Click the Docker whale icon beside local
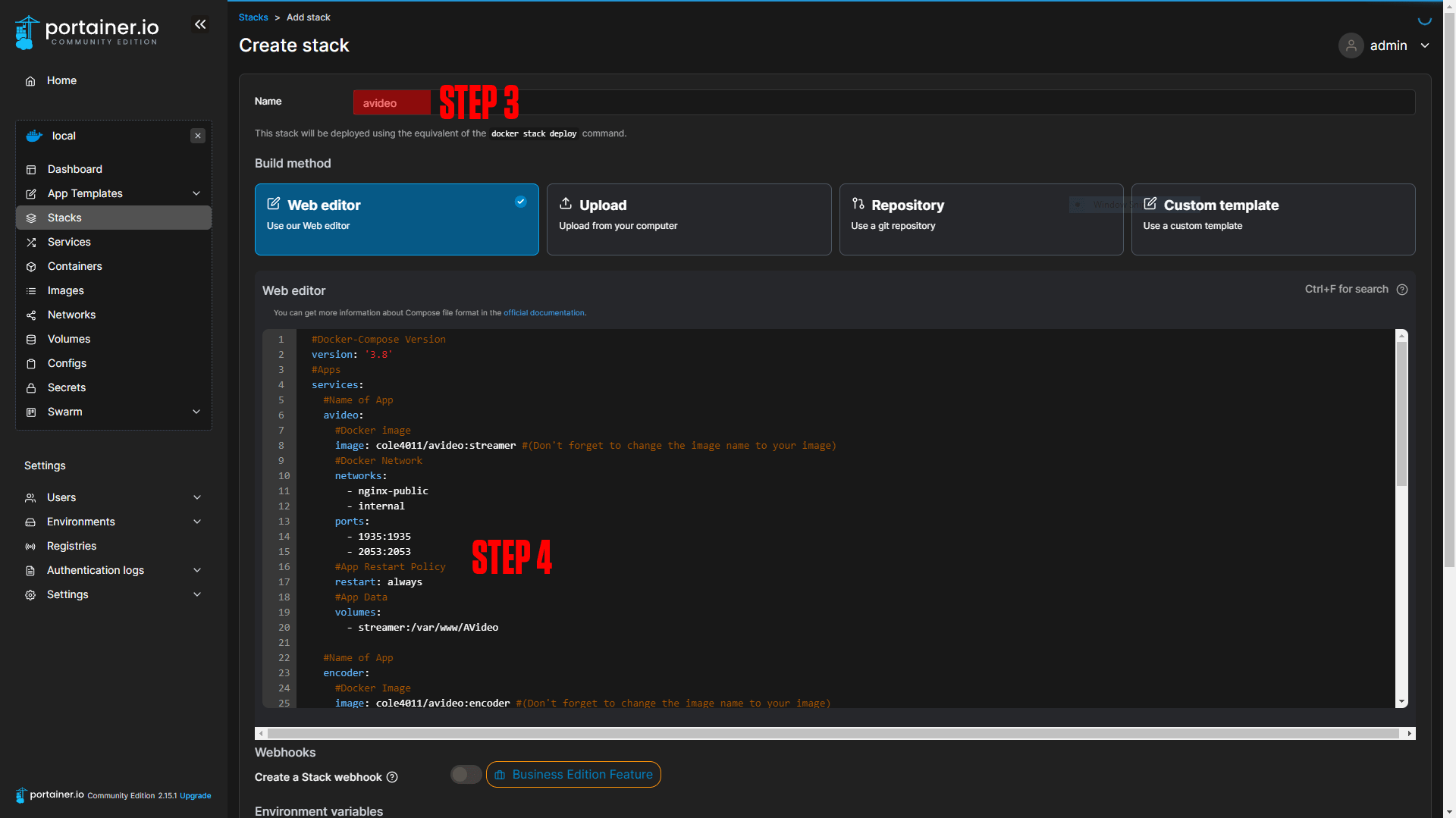Screen dimensions: 1456x818 pos(34,136)
